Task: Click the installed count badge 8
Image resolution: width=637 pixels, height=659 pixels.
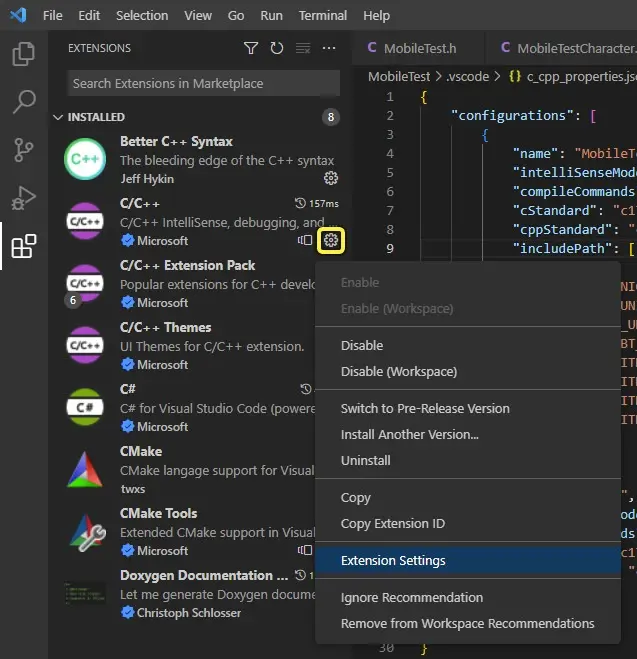Action: pos(331,117)
